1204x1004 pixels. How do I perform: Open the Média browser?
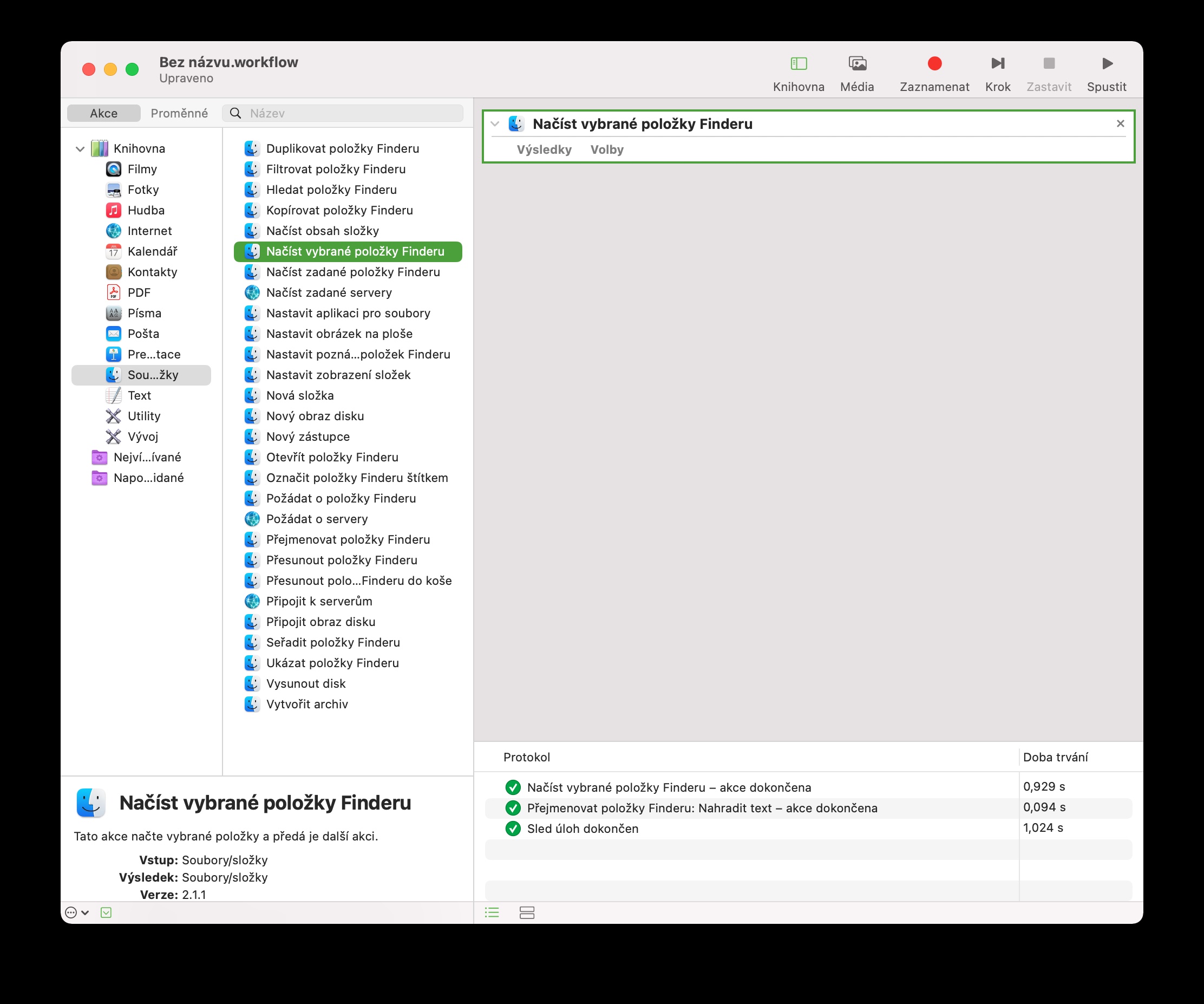[x=856, y=64]
